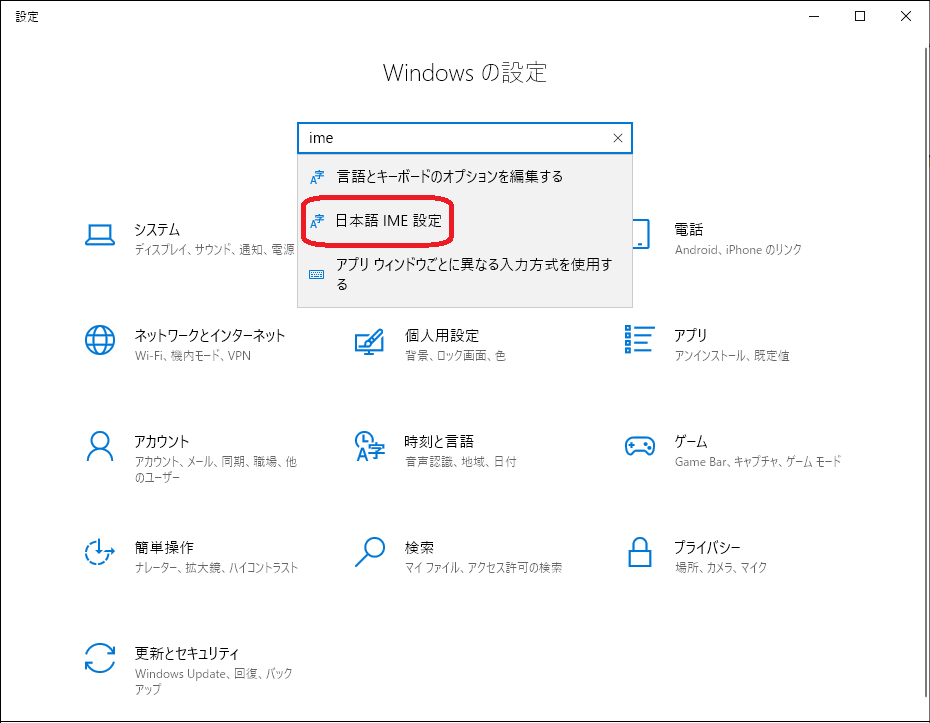Click the Privacy padlock icon

(639, 553)
